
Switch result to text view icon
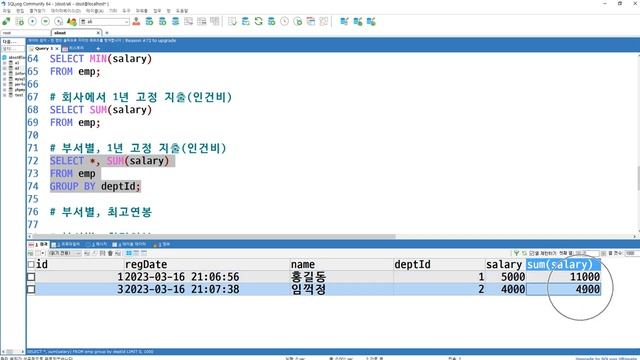pos(144,253)
